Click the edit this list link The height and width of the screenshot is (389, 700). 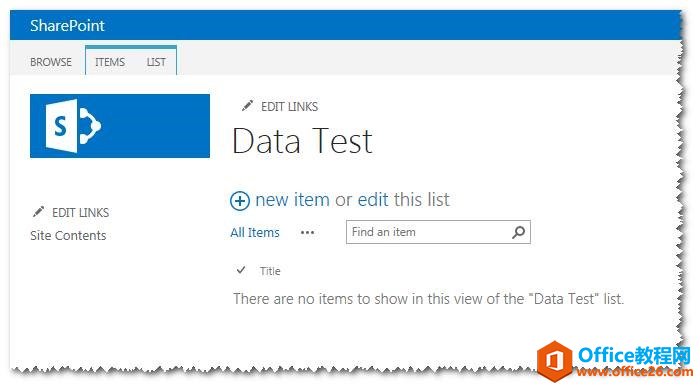(x=404, y=199)
